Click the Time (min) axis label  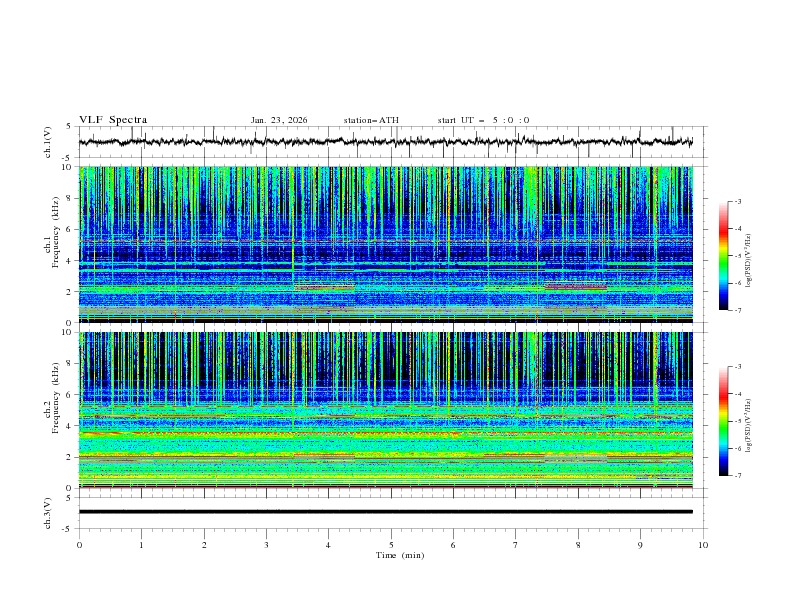click(401, 555)
